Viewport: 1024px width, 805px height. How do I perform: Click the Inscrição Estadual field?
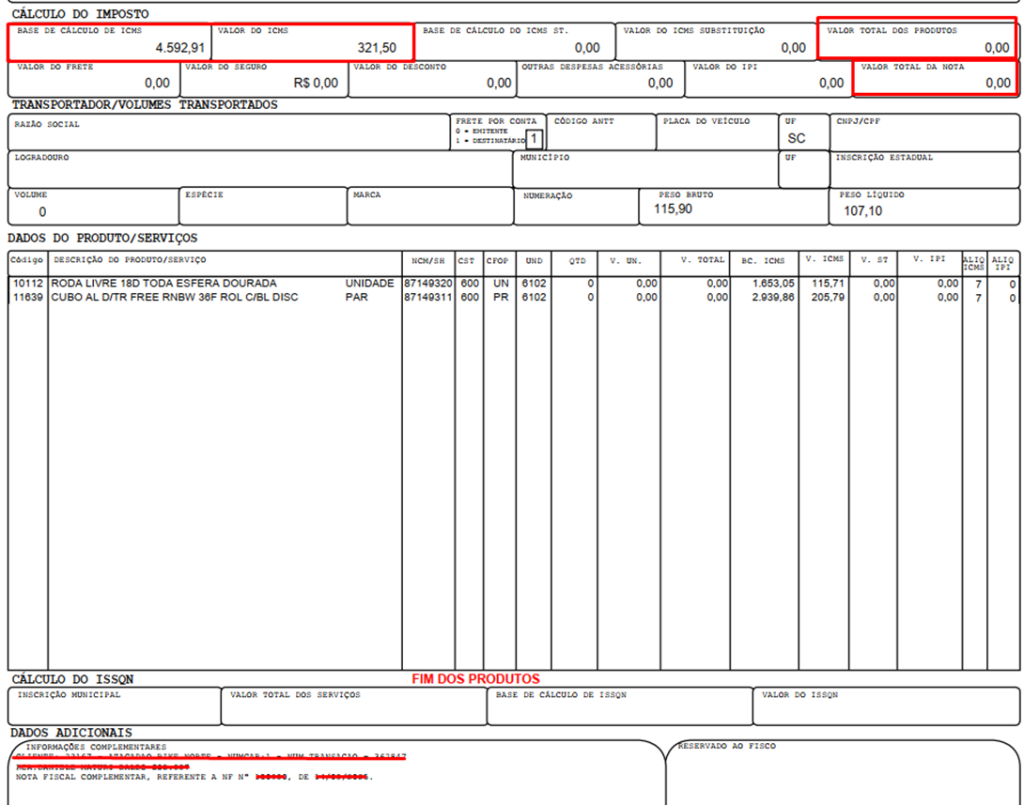(x=925, y=170)
